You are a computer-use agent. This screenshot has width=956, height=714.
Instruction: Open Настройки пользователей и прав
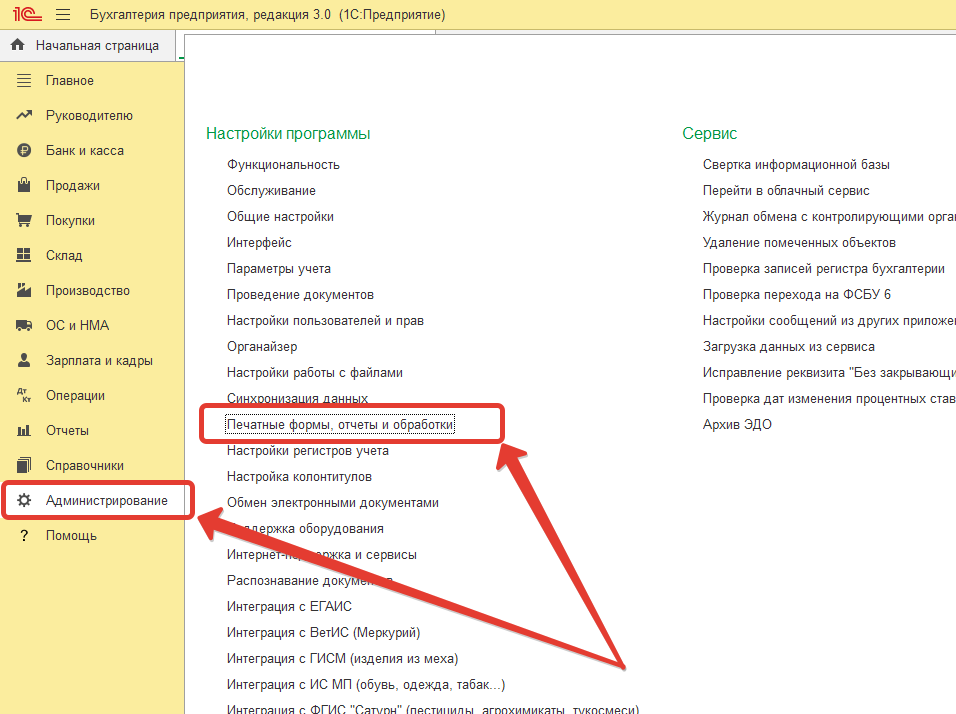coord(325,321)
